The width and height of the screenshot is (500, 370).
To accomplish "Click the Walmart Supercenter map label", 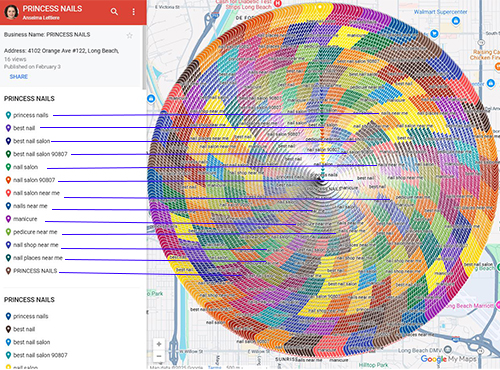I will click(440, 12).
